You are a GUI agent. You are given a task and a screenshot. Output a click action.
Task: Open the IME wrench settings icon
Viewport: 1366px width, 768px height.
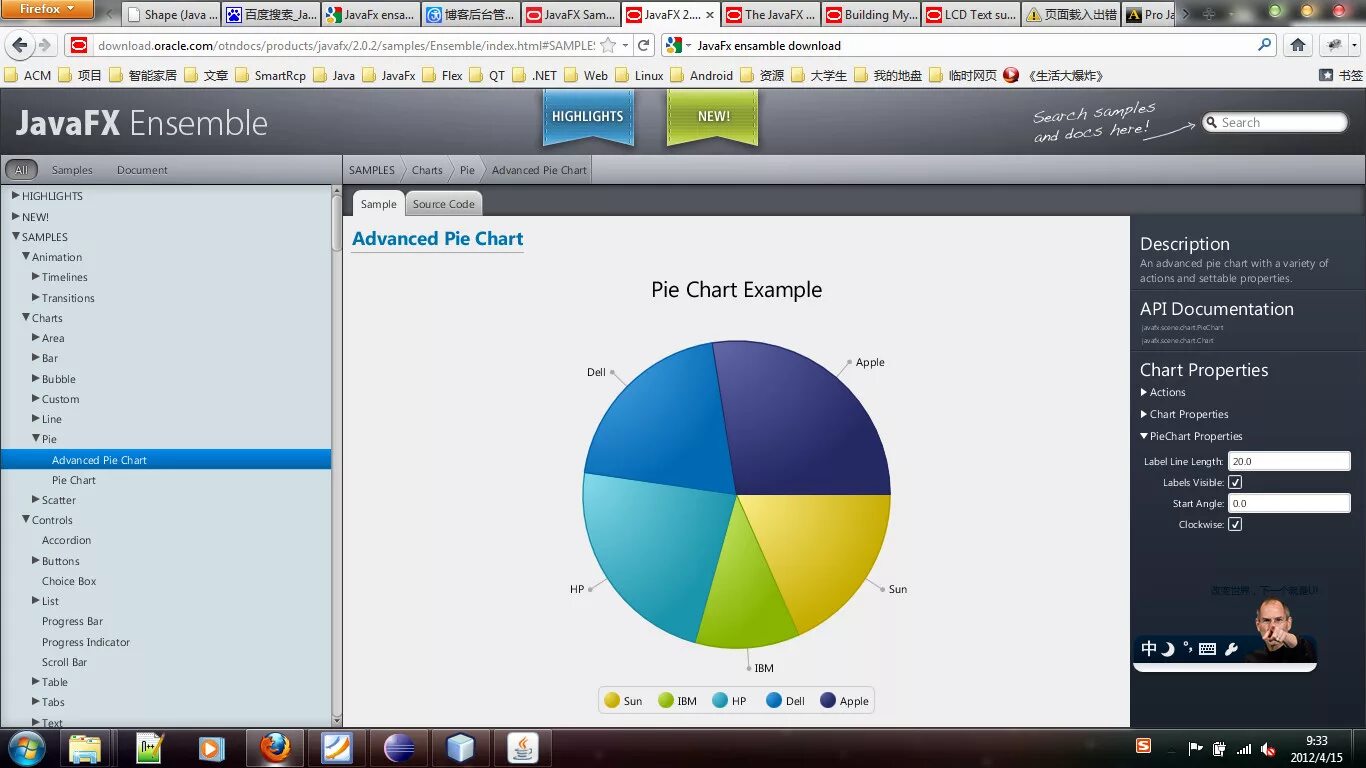coord(1231,649)
